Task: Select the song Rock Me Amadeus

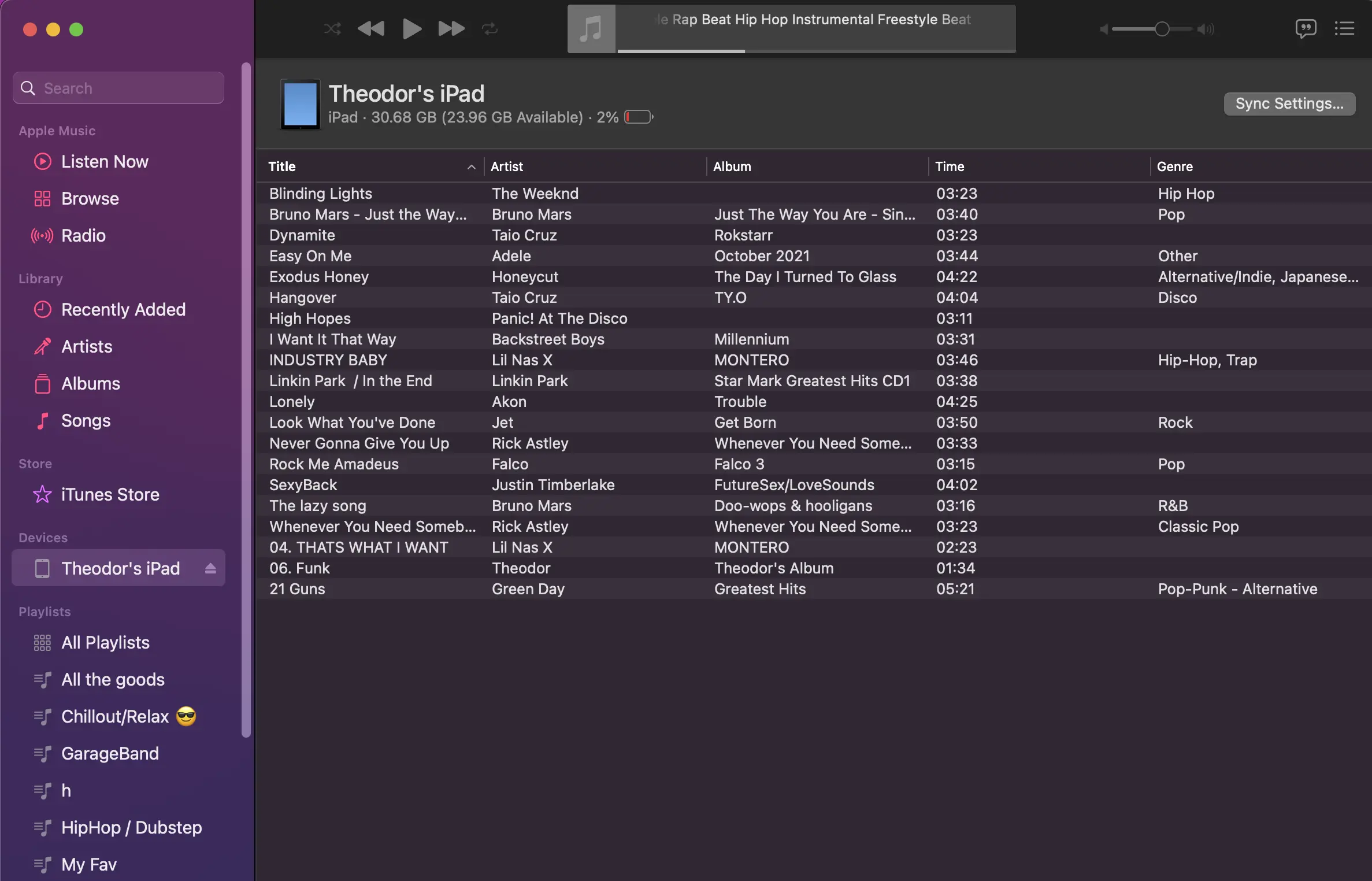Action: (814, 464)
